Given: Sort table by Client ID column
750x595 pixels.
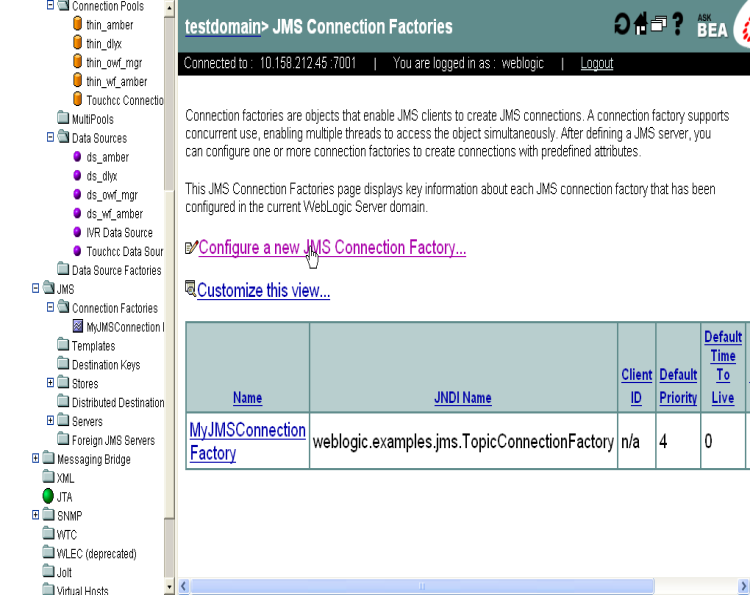Looking at the screenshot, I should tap(637, 386).
